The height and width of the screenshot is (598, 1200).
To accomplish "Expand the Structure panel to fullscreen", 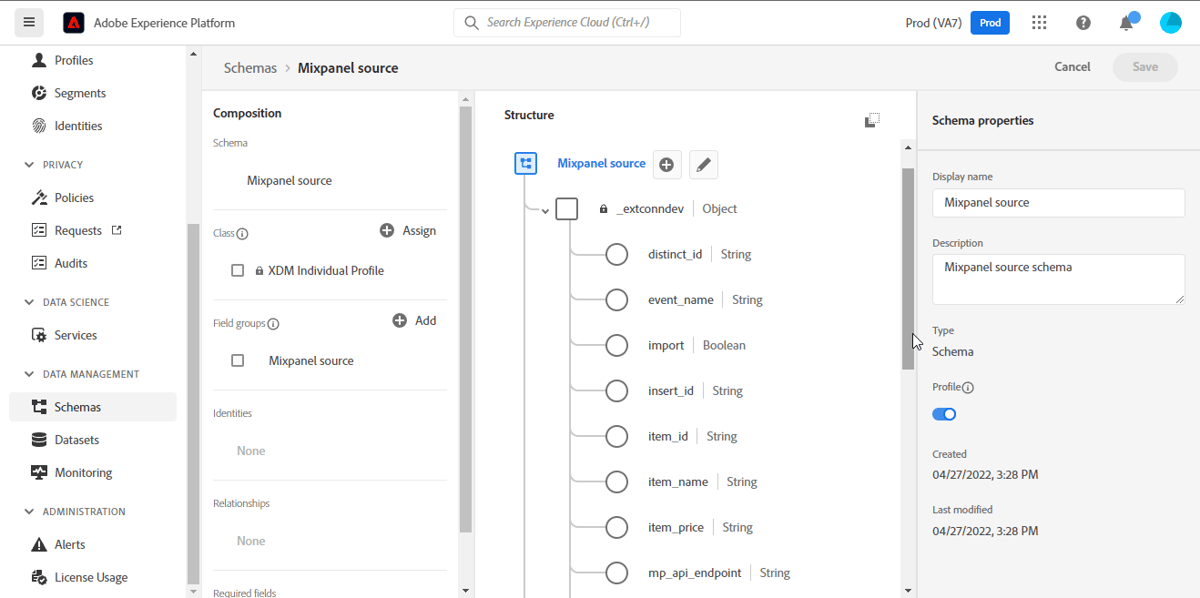I will pos(872,119).
